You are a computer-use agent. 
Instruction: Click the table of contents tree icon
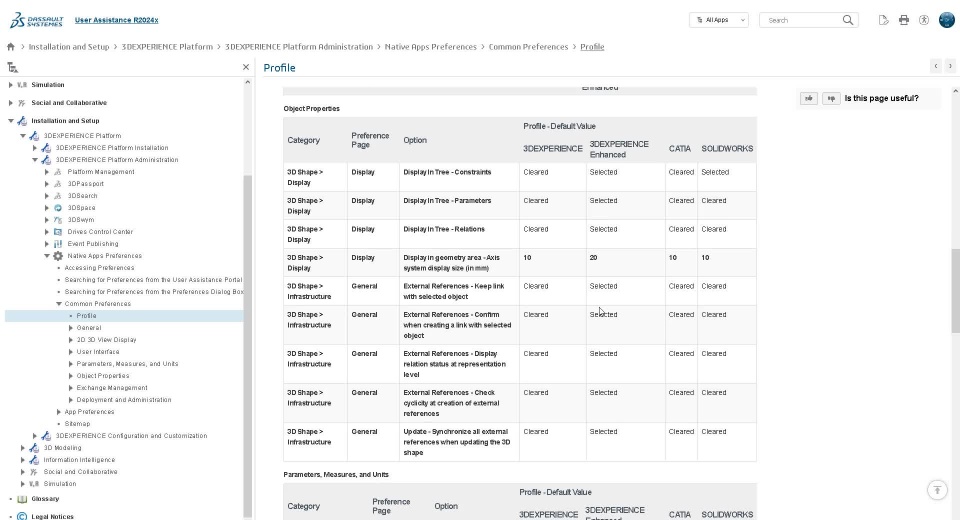[x=12, y=67]
